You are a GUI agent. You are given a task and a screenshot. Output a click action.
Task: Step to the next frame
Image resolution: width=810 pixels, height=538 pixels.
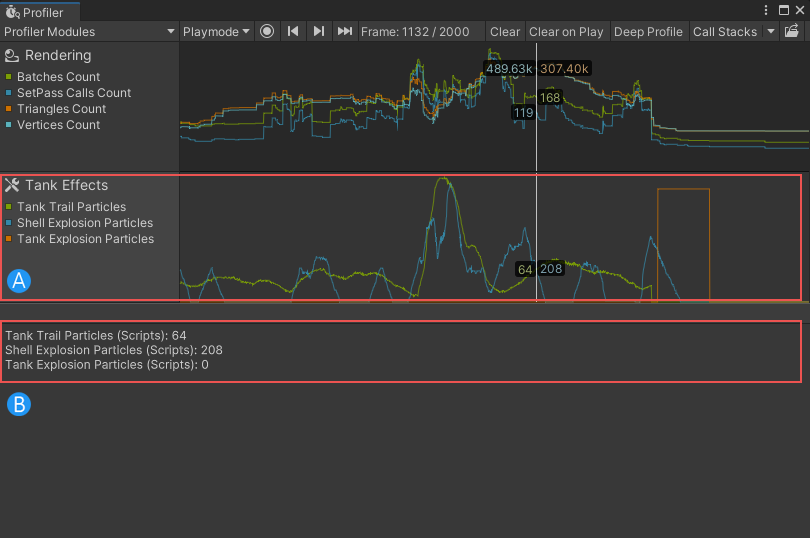tap(319, 31)
